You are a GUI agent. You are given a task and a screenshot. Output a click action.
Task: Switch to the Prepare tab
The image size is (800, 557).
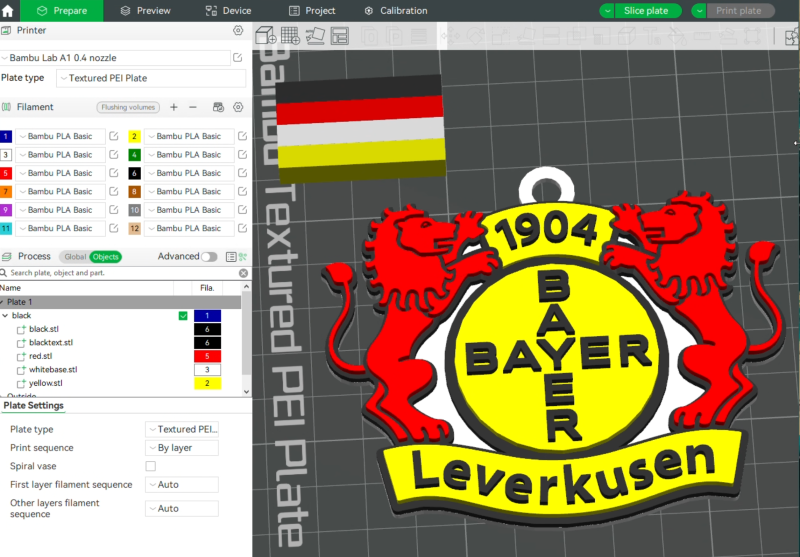(x=62, y=11)
